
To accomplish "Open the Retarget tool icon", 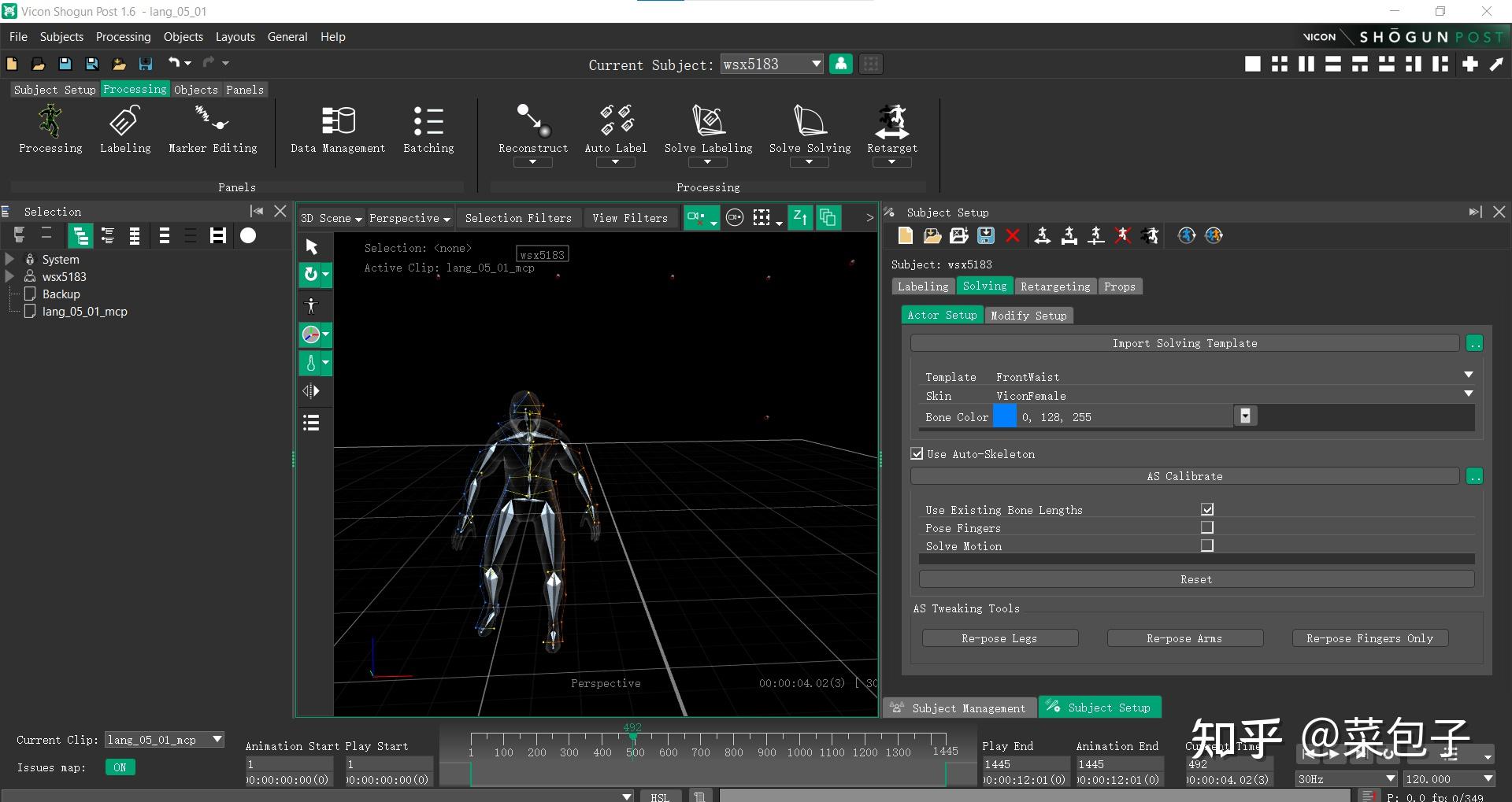I will point(891,121).
